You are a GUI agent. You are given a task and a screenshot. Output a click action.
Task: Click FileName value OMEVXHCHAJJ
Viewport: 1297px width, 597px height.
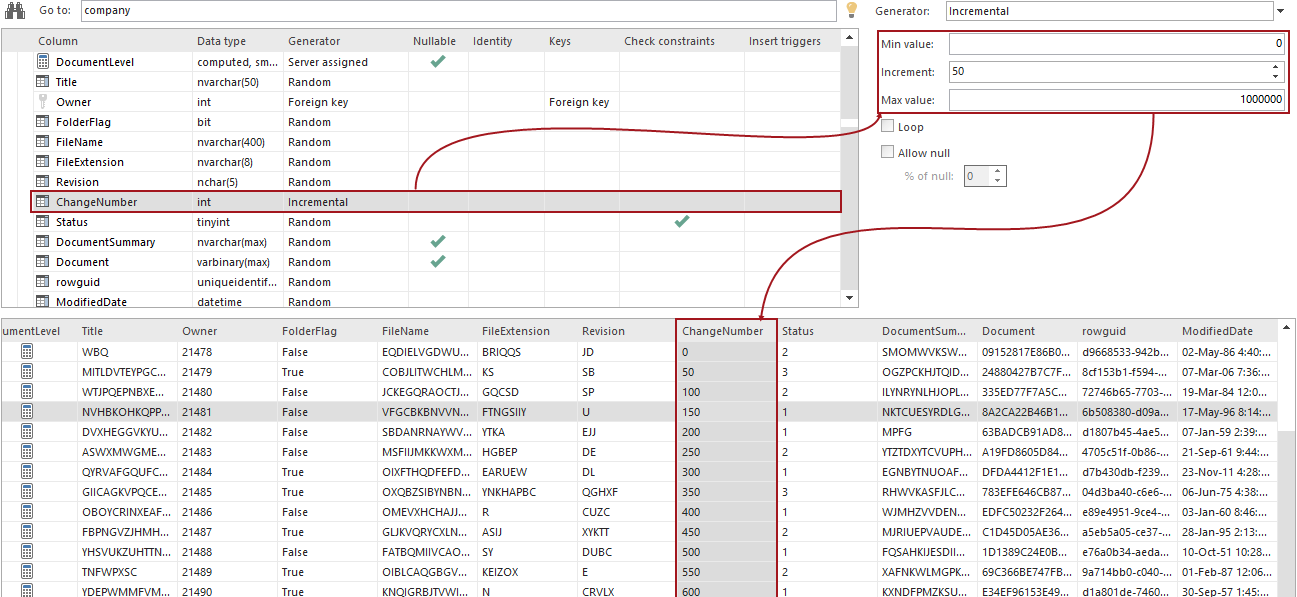(x=426, y=511)
